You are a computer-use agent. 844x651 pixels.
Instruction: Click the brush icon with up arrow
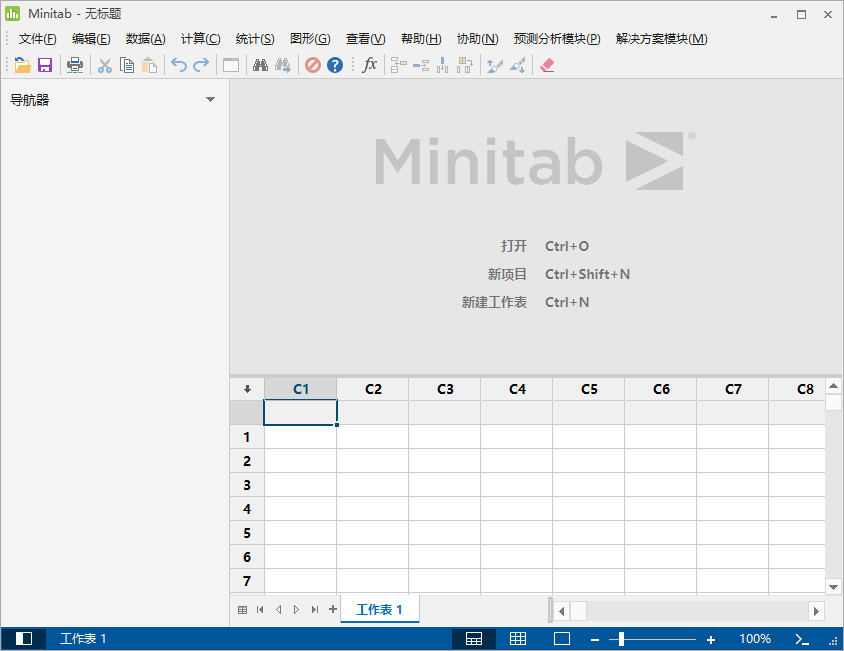495,65
